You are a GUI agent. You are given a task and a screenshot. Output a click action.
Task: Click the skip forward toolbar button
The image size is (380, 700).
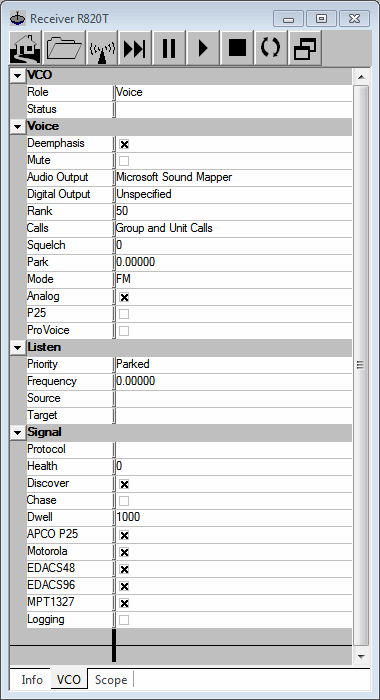[x=135, y=48]
